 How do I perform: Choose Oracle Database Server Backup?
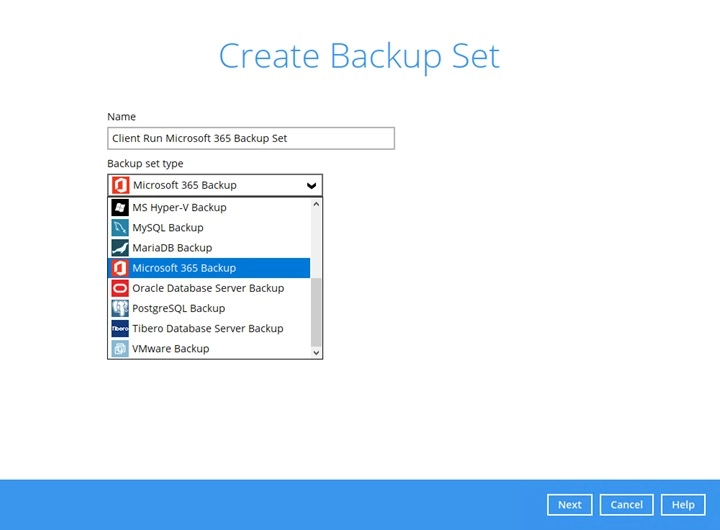tap(209, 288)
